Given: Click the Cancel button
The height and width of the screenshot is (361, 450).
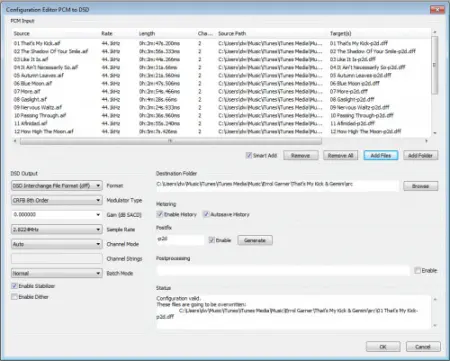Looking at the screenshot, I should [423, 347].
